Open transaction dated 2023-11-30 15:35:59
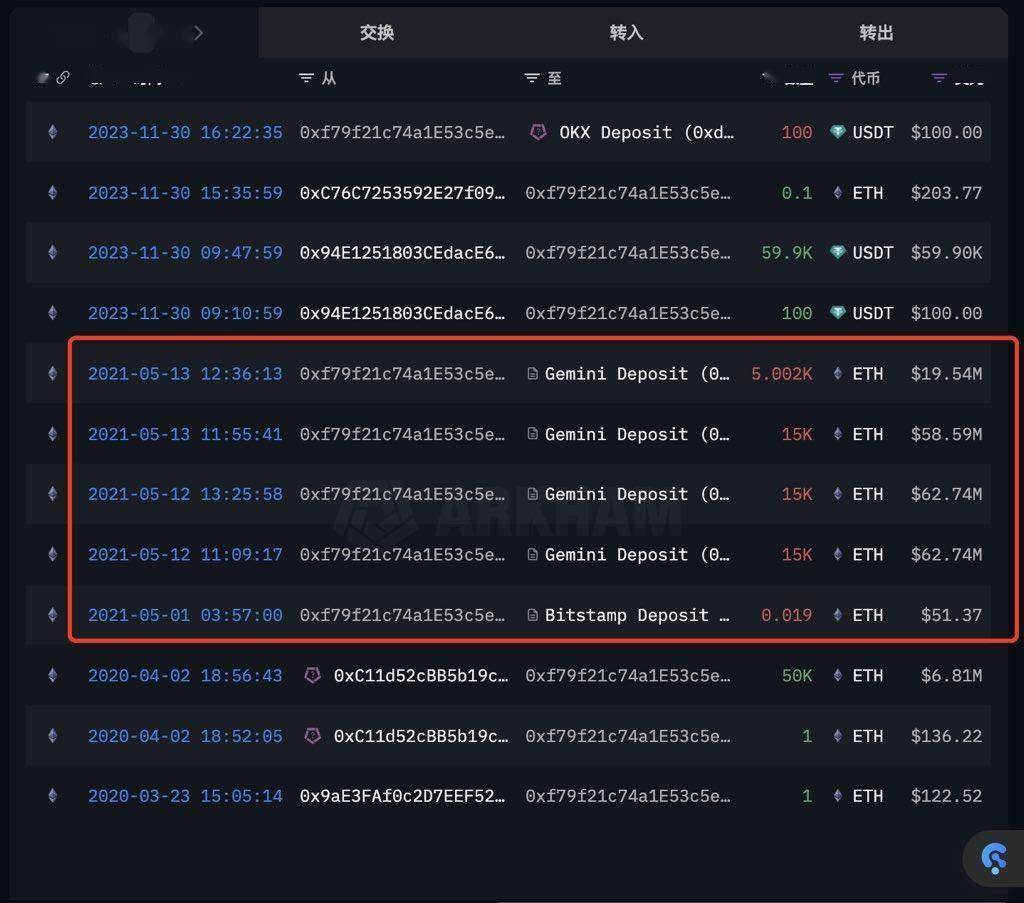 (x=185, y=193)
